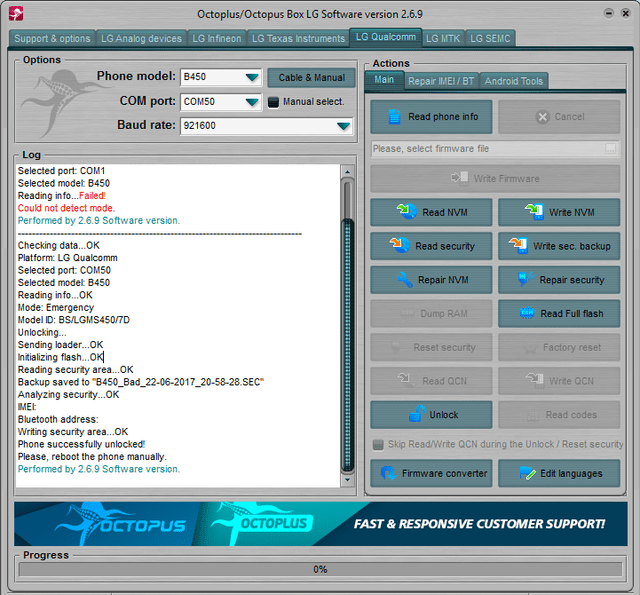This screenshot has height=595, width=640.
Task: Click the Octopus banner advertisement
Action: (320, 524)
